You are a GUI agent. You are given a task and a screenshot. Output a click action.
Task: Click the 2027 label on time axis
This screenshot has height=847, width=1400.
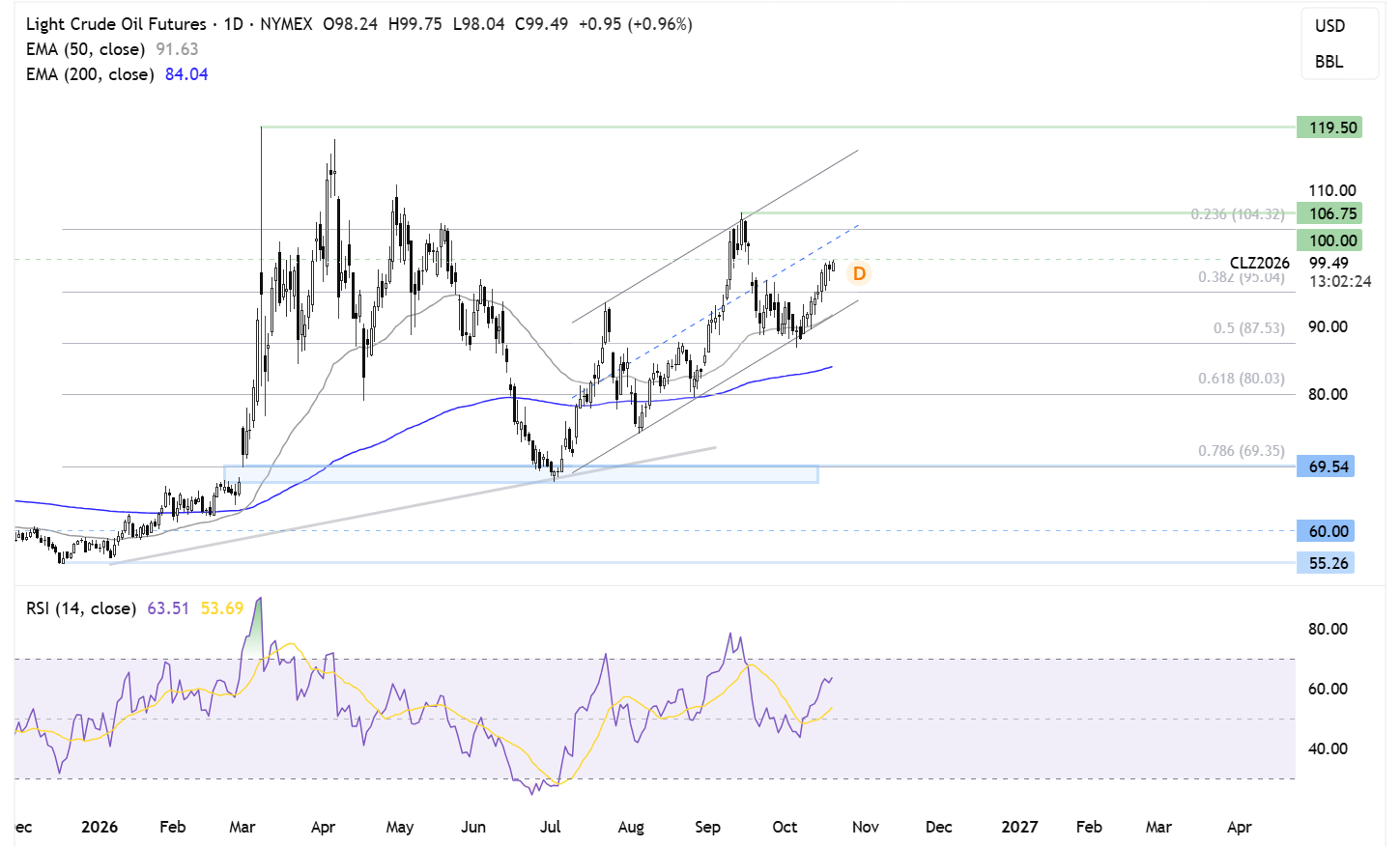1019,827
